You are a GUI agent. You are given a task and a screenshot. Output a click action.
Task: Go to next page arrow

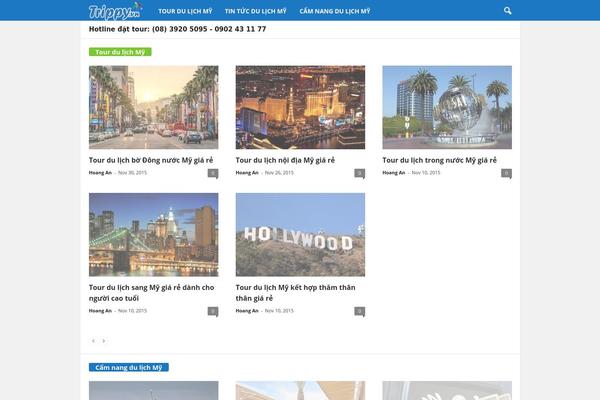[103, 341]
